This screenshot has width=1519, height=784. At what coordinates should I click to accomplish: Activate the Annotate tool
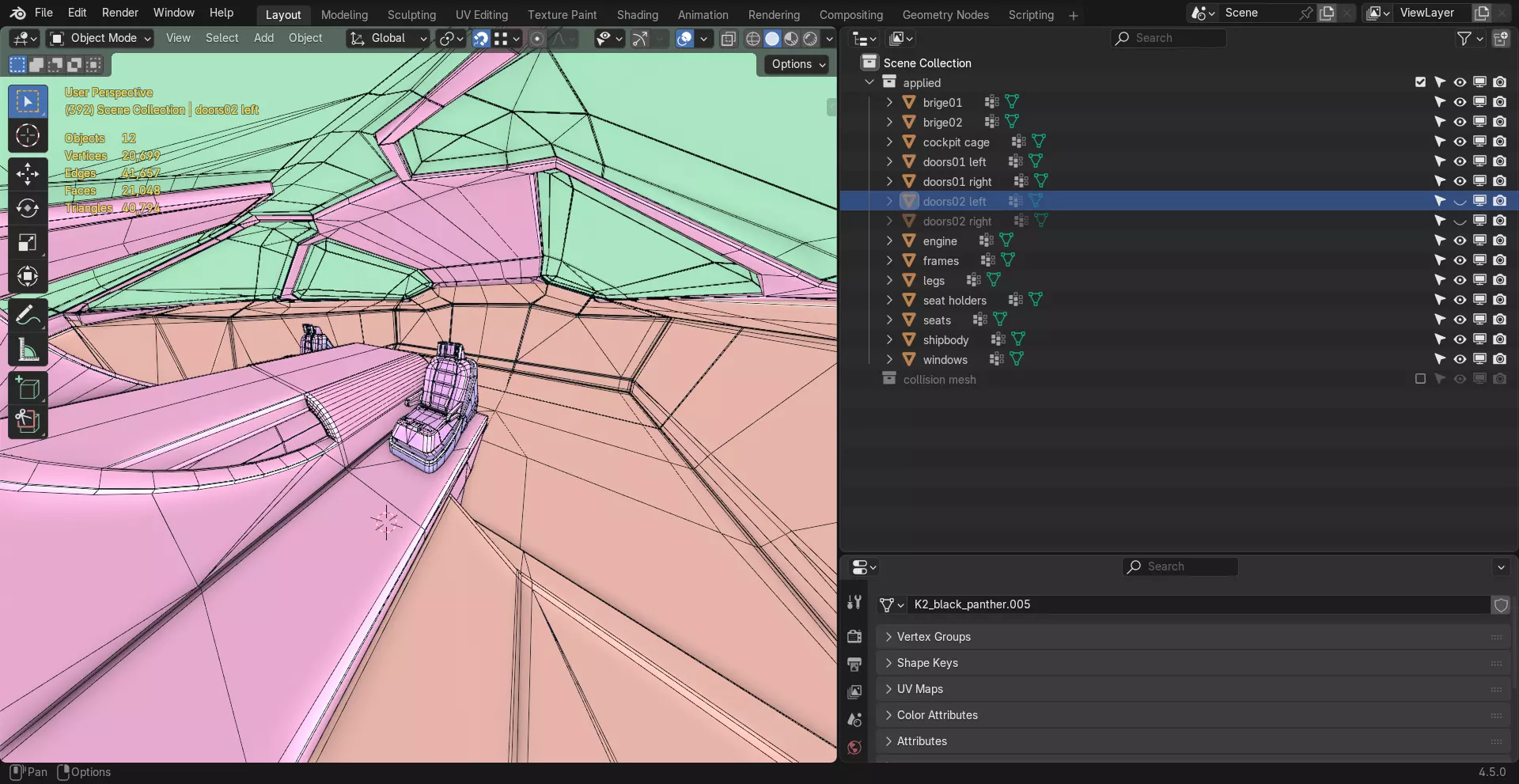[28, 315]
